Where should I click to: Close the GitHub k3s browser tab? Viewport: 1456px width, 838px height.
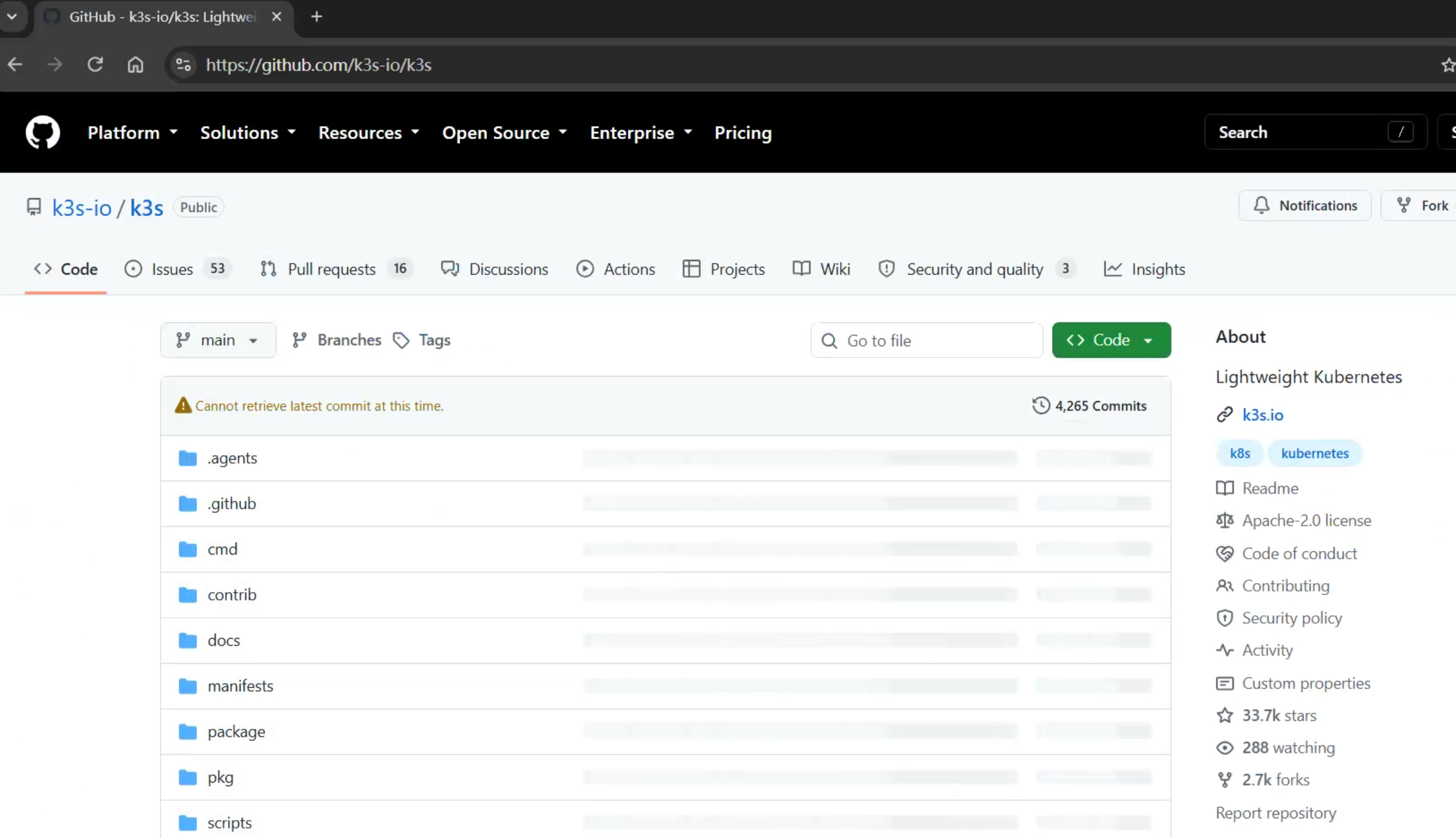276,17
